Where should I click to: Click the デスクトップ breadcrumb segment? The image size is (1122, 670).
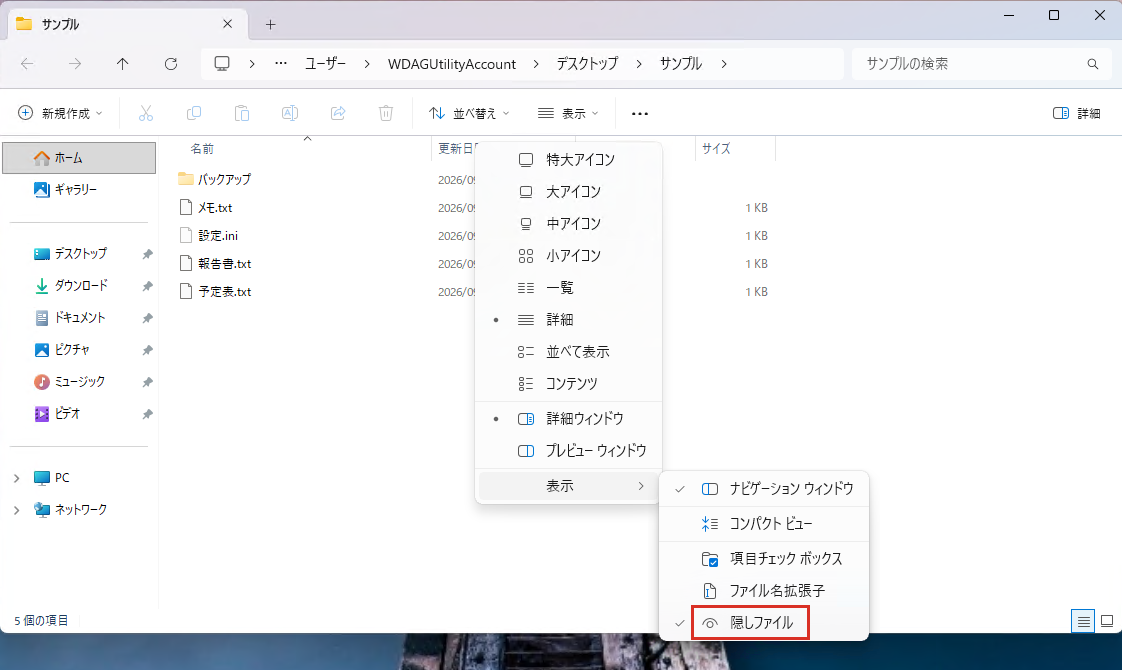587,64
